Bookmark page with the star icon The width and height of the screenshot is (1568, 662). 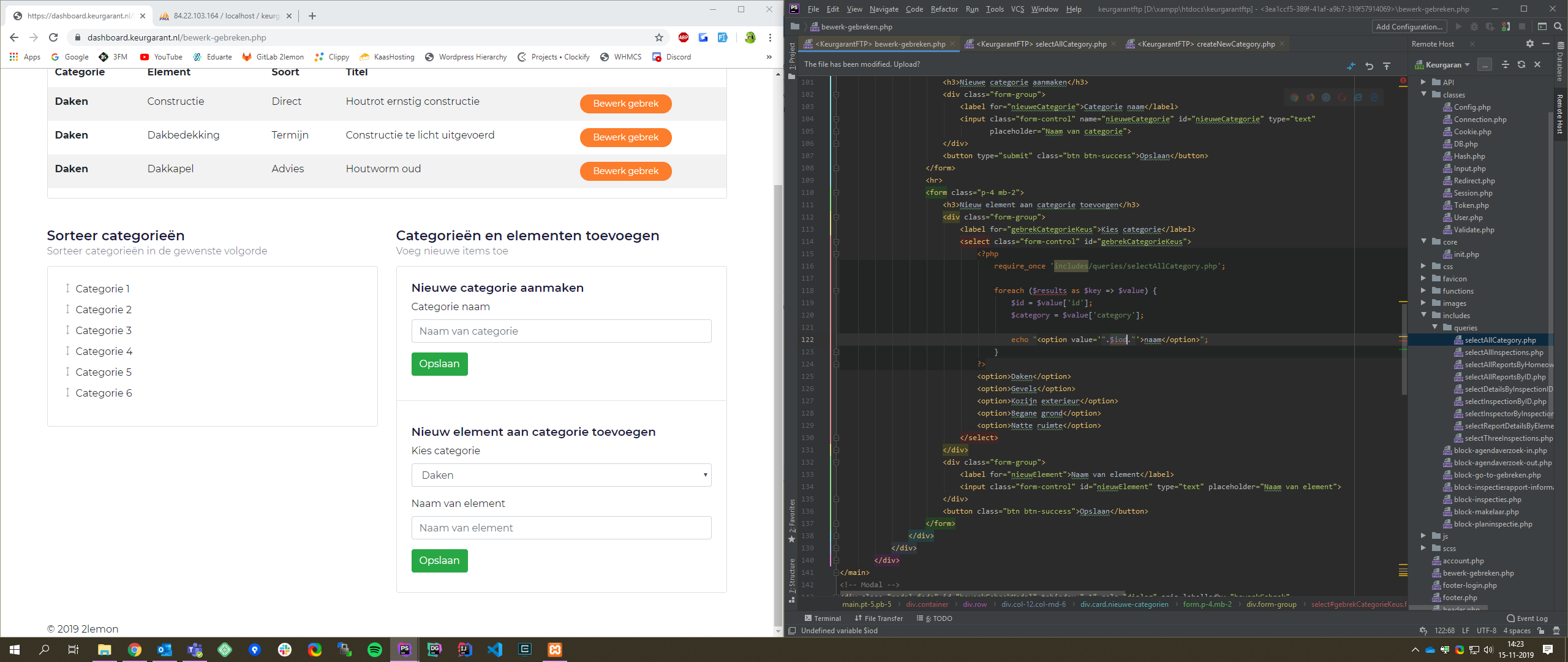659,37
